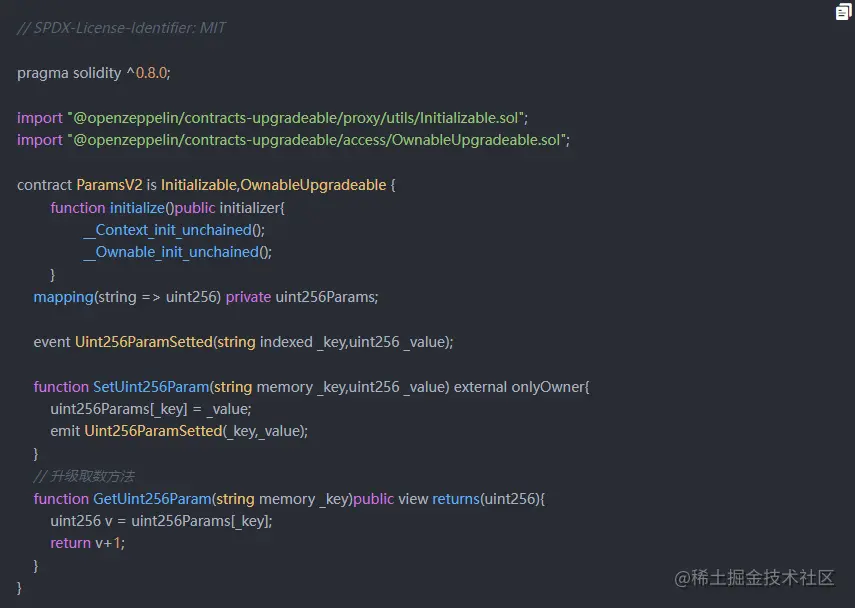Viewport: 855px width, 608px height.
Task: Click the __Ownable_init_unchained() call
Action: [x=178, y=252]
